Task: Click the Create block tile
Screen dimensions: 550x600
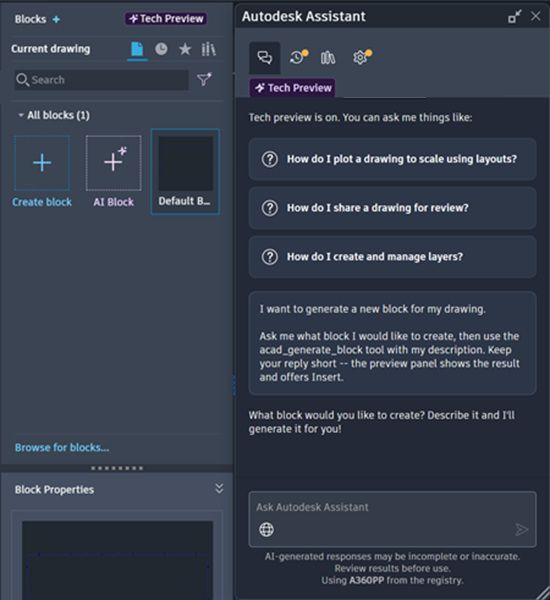Action: click(x=42, y=171)
